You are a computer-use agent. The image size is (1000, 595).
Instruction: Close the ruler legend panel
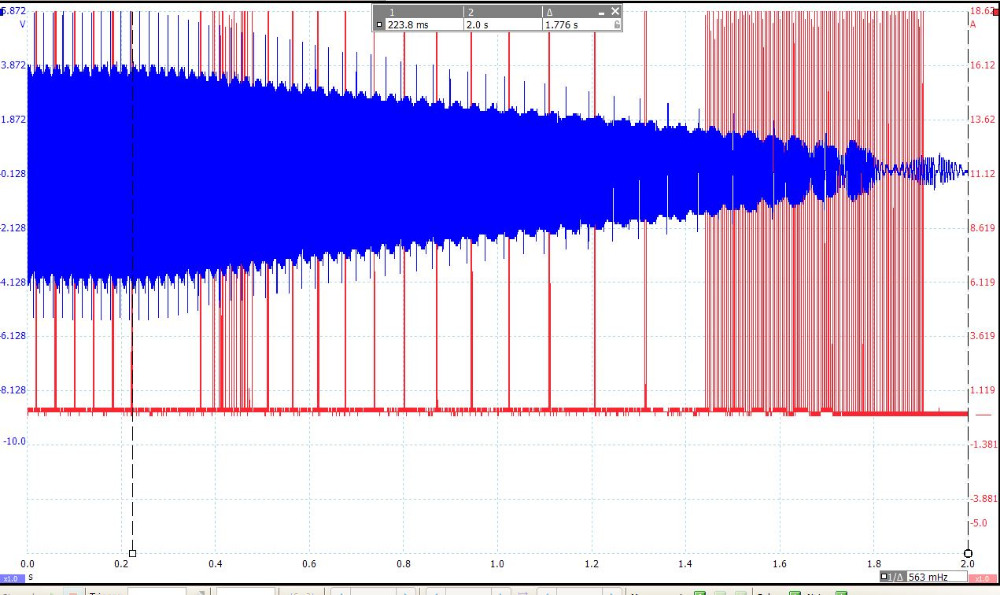coord(615,11)
